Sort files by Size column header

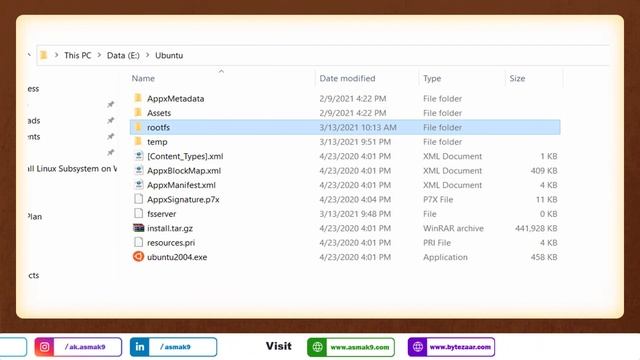(517, 78)
